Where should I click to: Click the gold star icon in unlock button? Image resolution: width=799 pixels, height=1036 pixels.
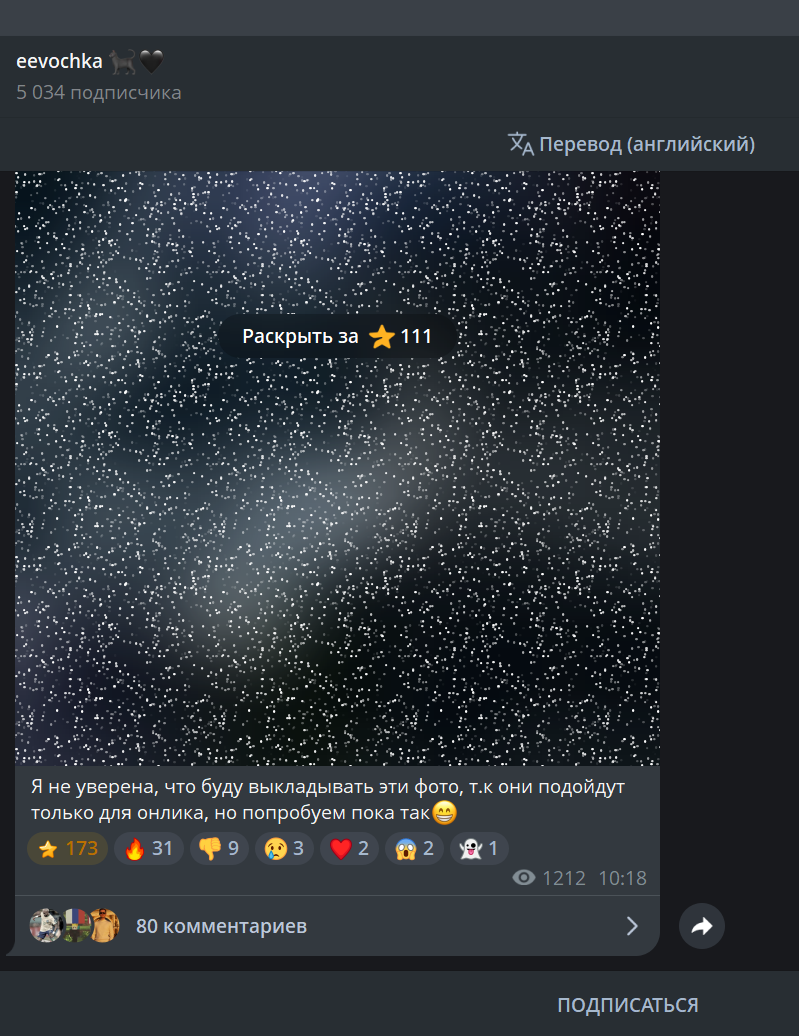[381, 337]
